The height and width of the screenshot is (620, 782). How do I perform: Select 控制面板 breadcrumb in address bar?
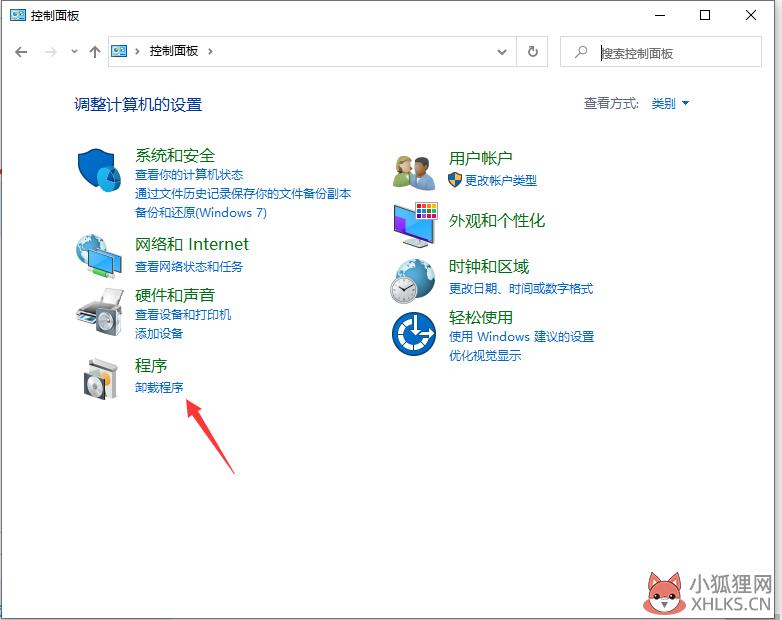point(174,51)
